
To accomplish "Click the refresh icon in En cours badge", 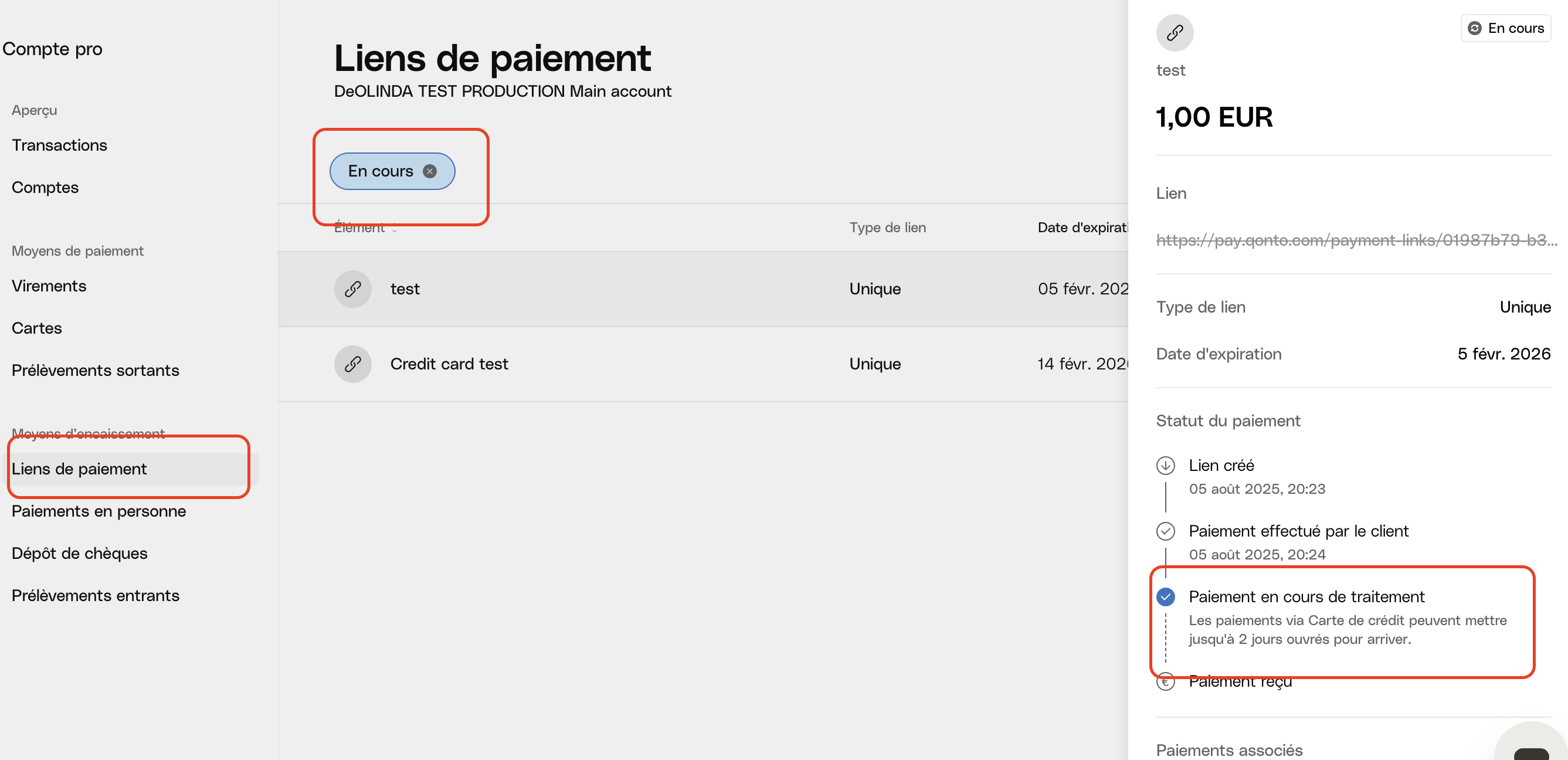I will [x=1474, y=28].
